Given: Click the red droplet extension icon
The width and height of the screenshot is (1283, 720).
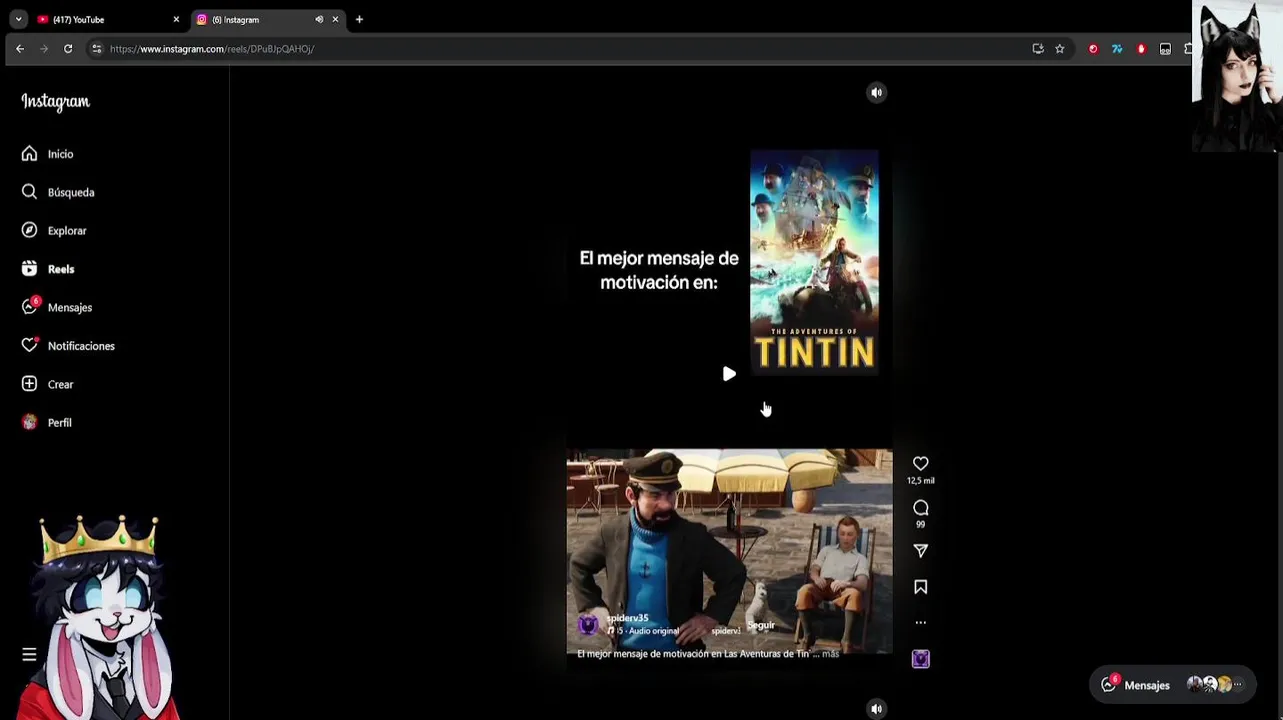Looking at the screenshot, I should click(1141, 48).
